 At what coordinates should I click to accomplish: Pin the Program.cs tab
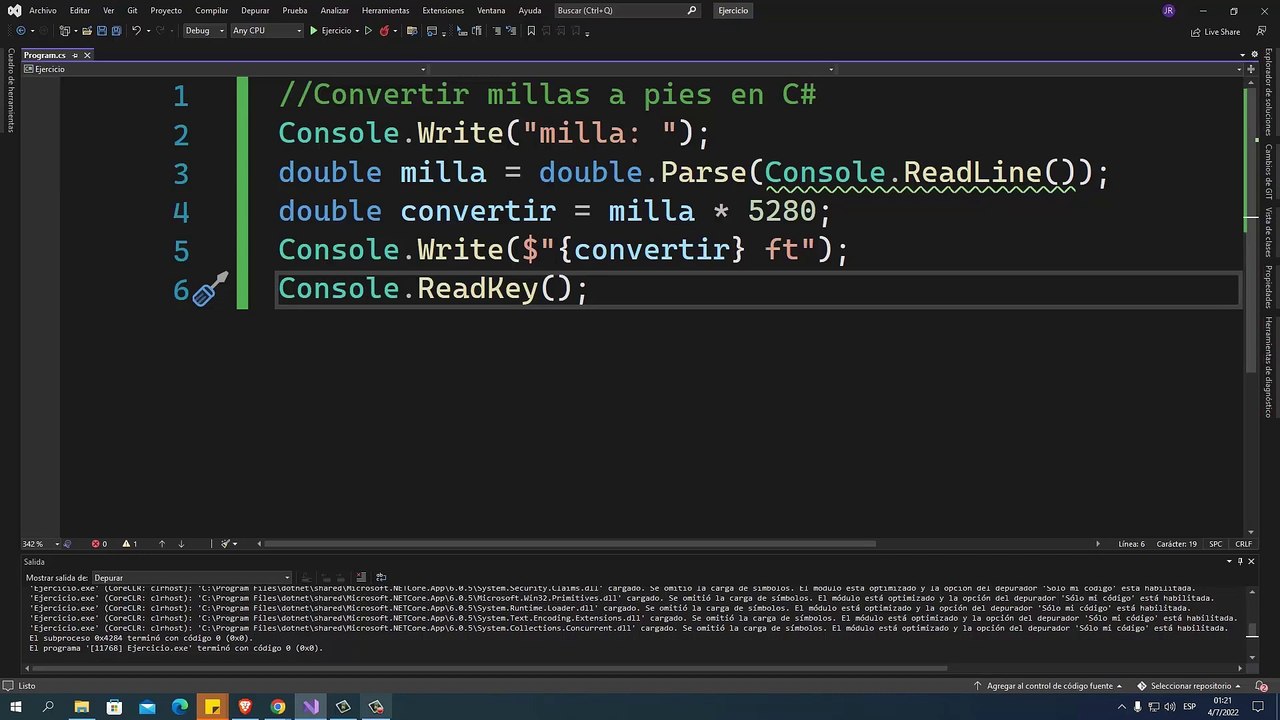tap(74, 55)
